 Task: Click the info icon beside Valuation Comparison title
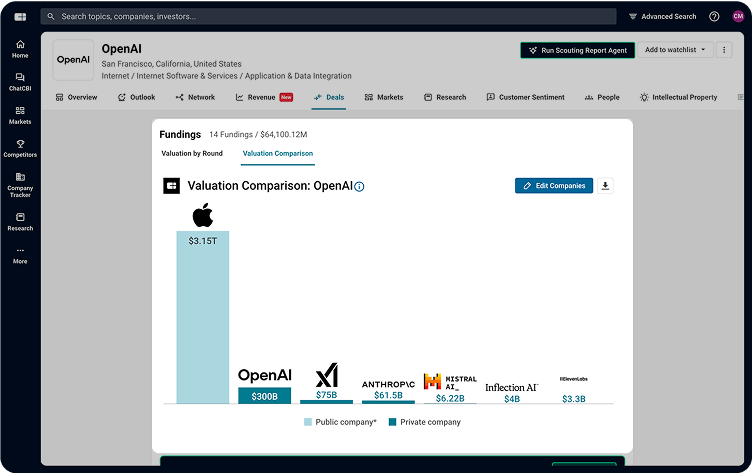tap(360, 187)
